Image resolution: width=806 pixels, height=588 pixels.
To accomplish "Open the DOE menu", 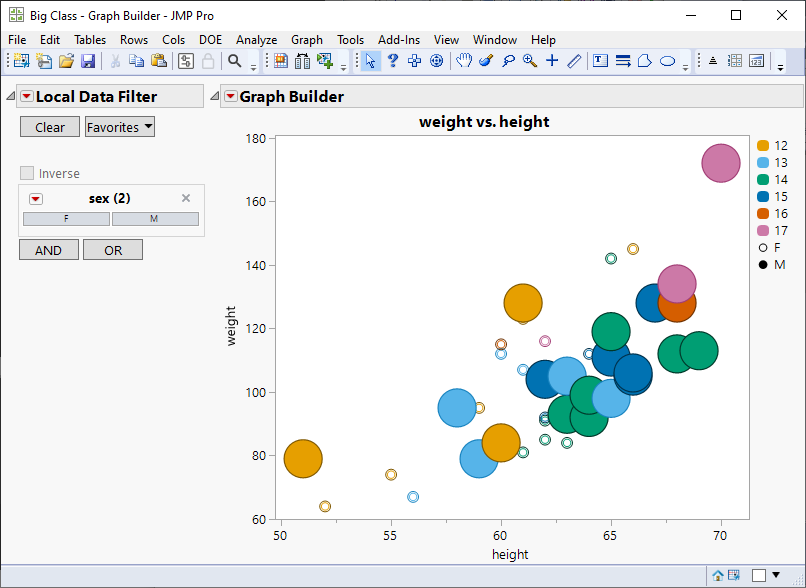I will point(210,40).
